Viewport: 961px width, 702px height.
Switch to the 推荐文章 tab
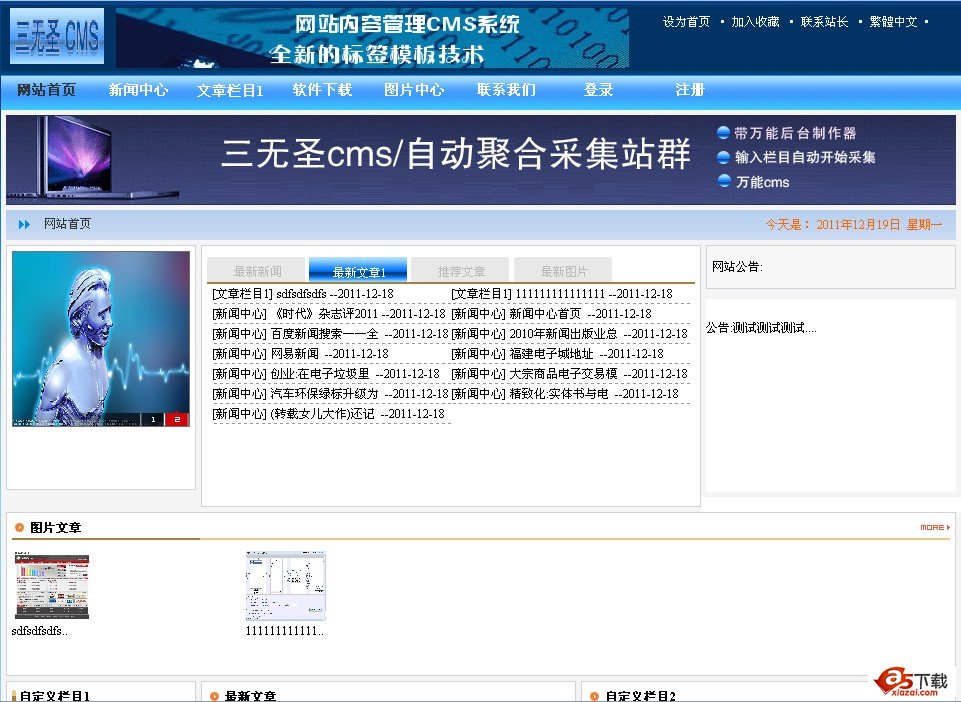coord(460,268)
